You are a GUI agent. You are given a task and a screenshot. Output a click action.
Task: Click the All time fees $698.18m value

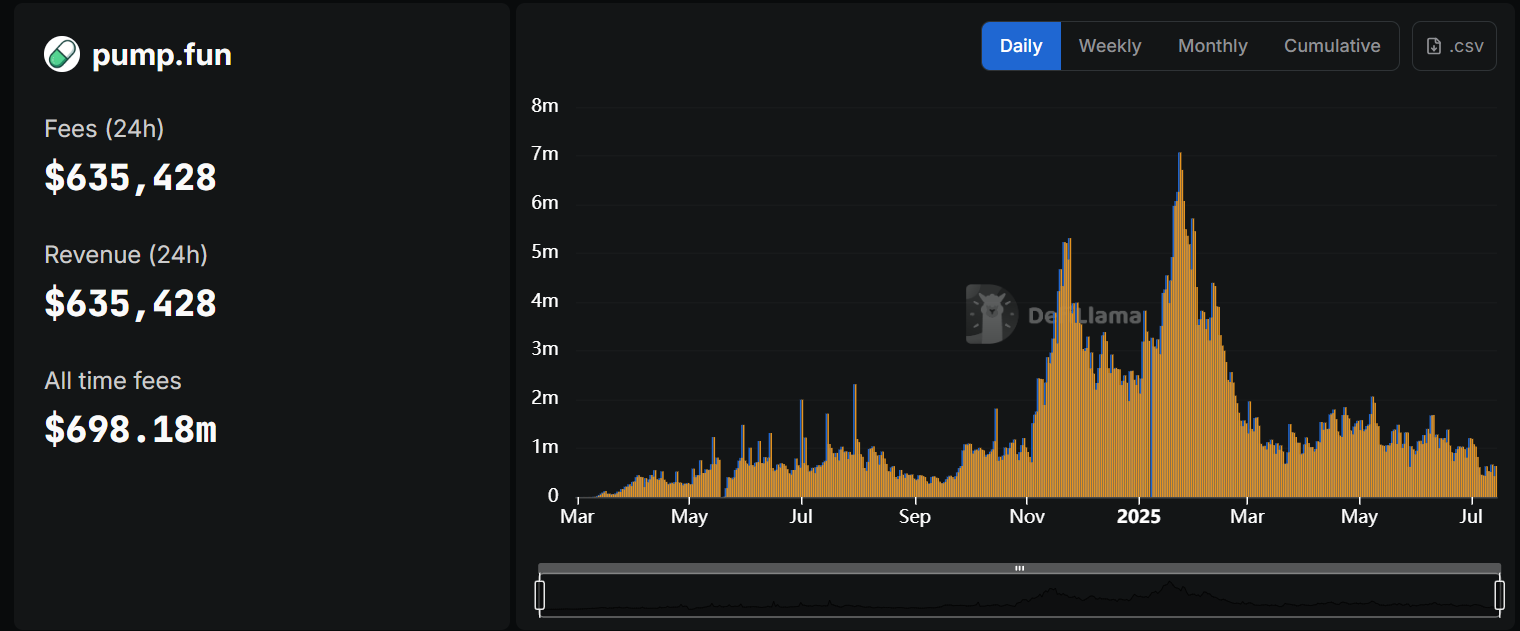click(x=131, y=429)
